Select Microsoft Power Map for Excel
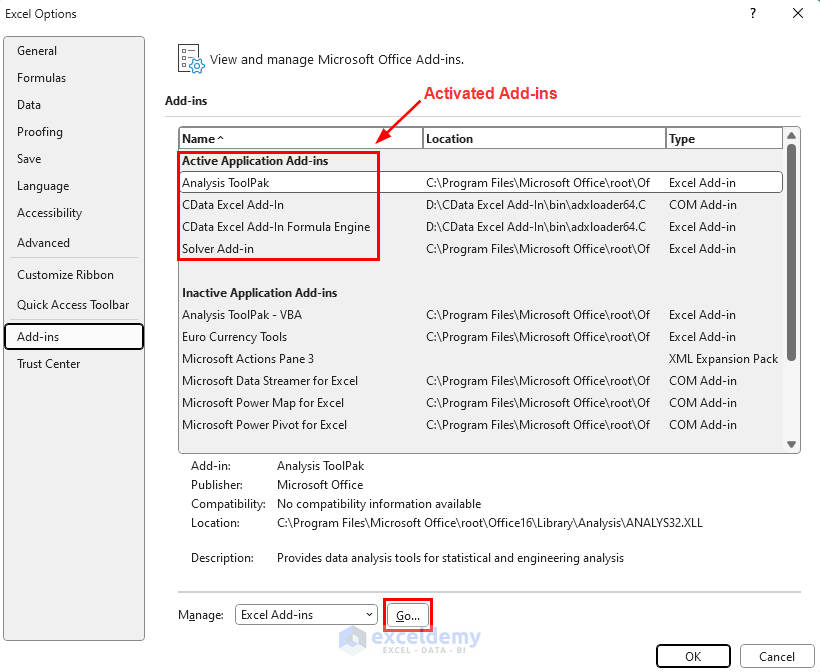Screen dimensions: 820x672 [481, 403]
